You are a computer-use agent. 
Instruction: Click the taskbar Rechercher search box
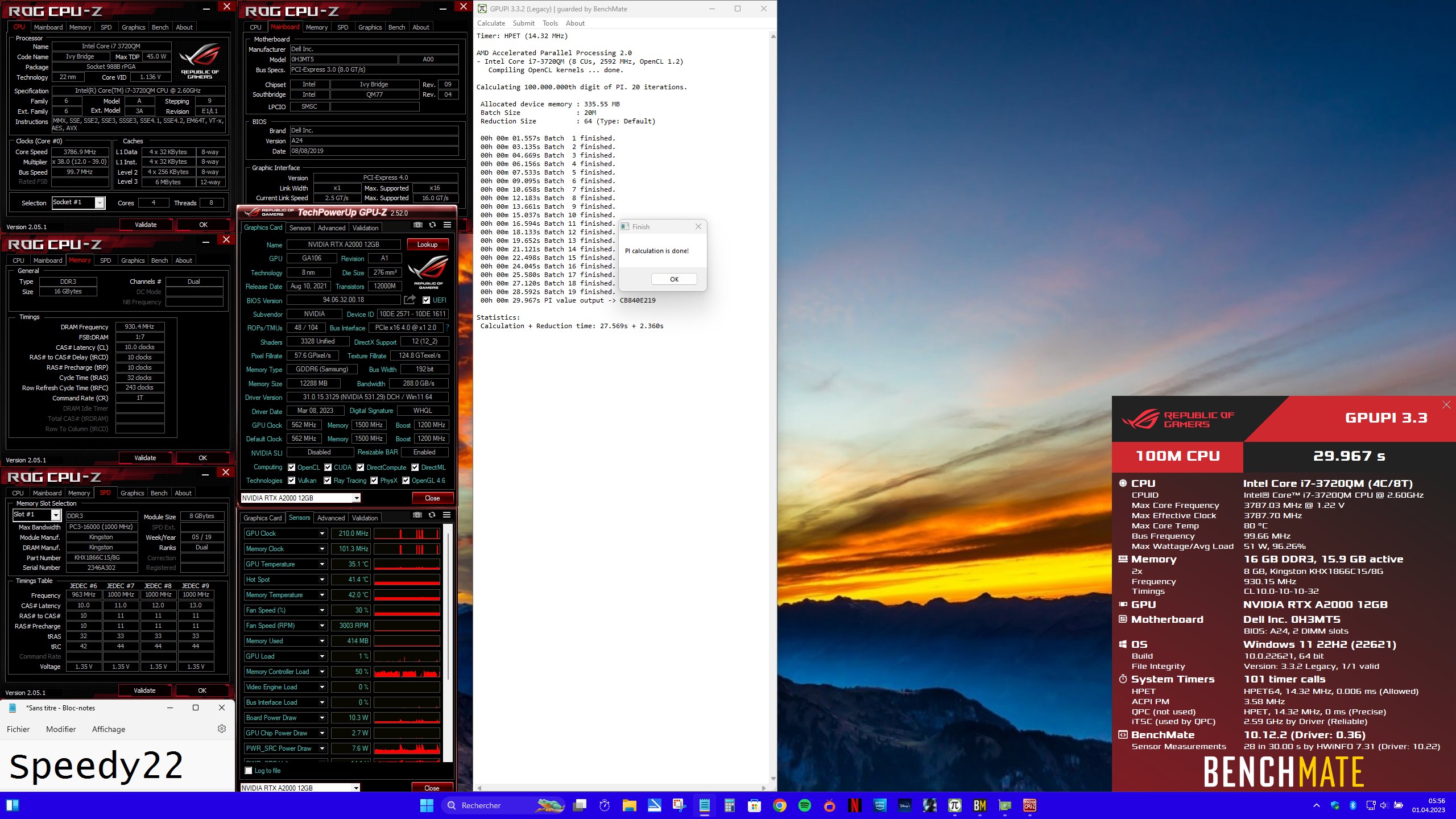(502, 805)
